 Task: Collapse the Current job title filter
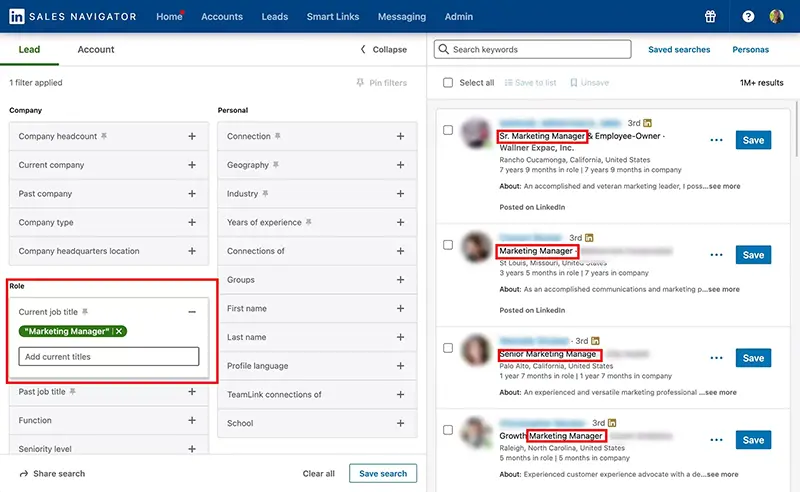click(192, 312)
